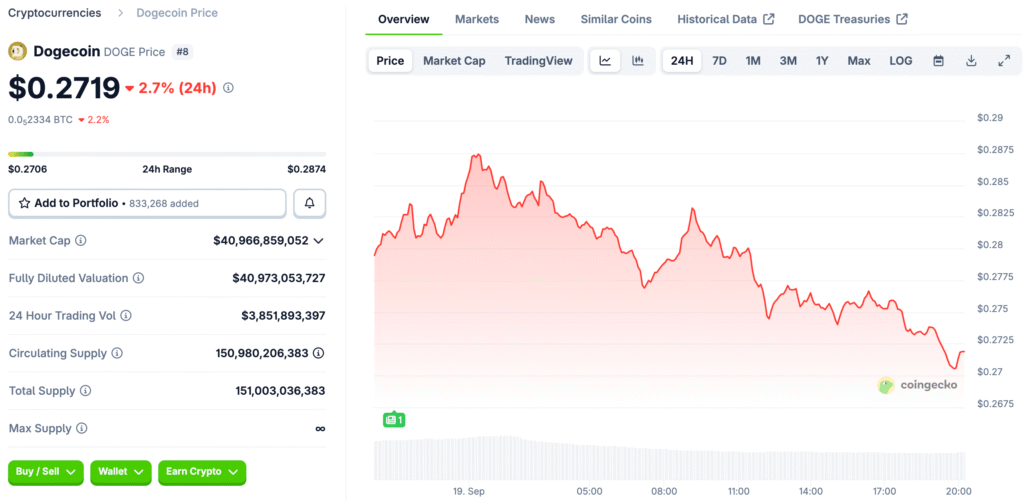Show Fully Diluted Valuation info icon
The height and width of the screenshot is (501, 1024).
pos(138,278)
